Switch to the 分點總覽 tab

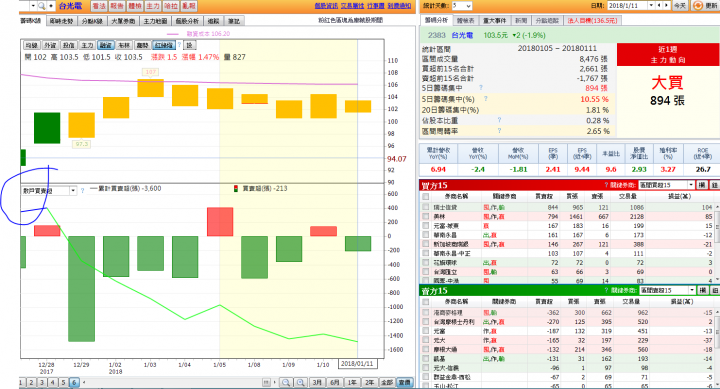click(x=547, y=21)
